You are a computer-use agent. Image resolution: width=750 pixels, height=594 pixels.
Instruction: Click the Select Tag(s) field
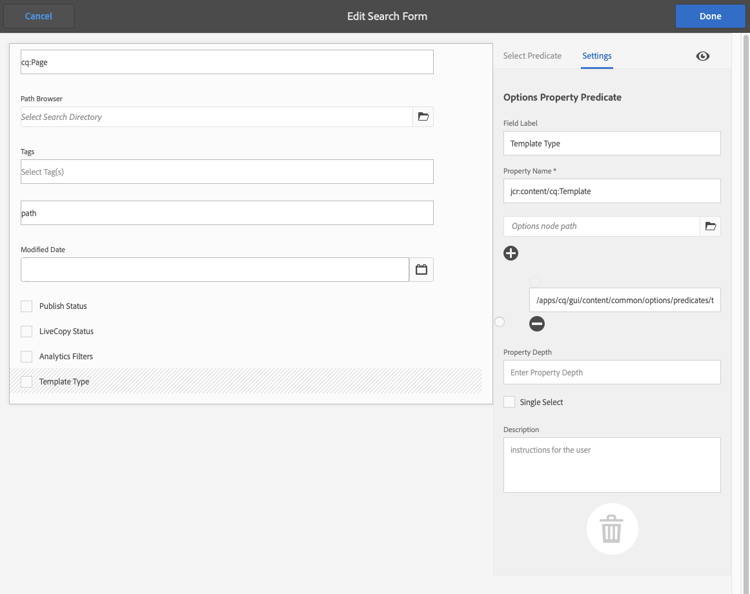[227, 172]
